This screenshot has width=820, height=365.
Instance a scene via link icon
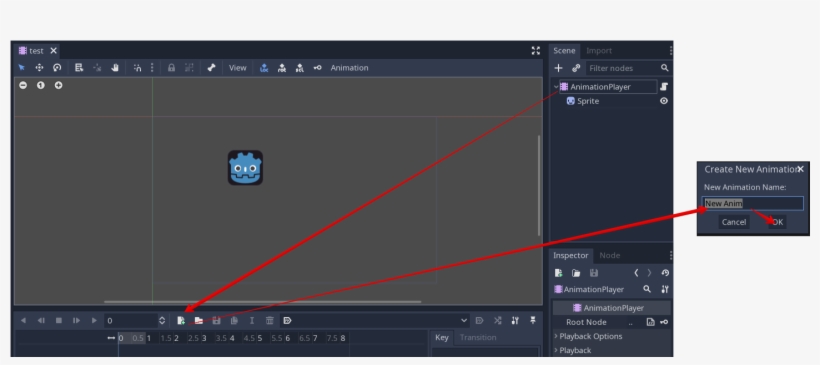click(576, 68)
